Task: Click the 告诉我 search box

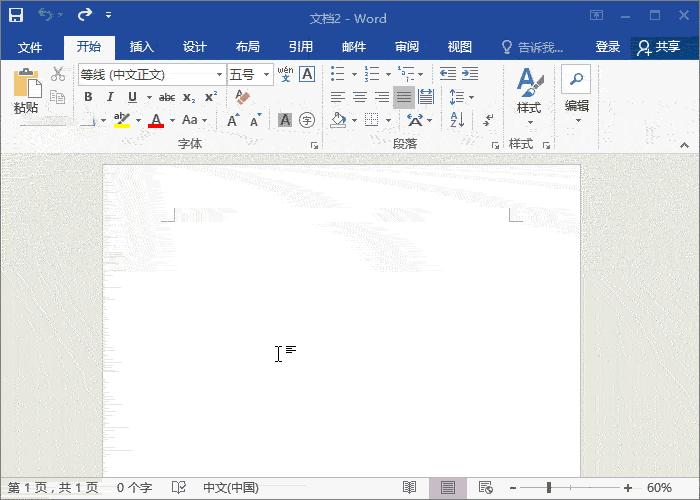Action: (533, 47)
